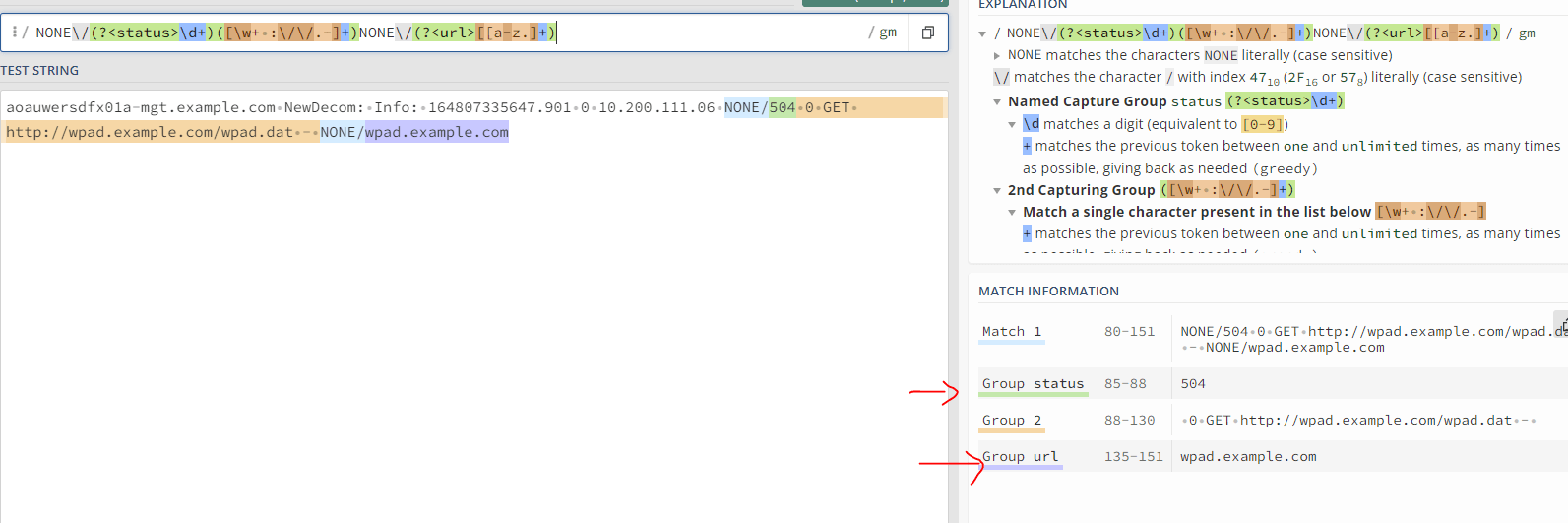Select the Group status label
The height and width of the screenshot is (523, 1568).
click(x=1033, y=384)
